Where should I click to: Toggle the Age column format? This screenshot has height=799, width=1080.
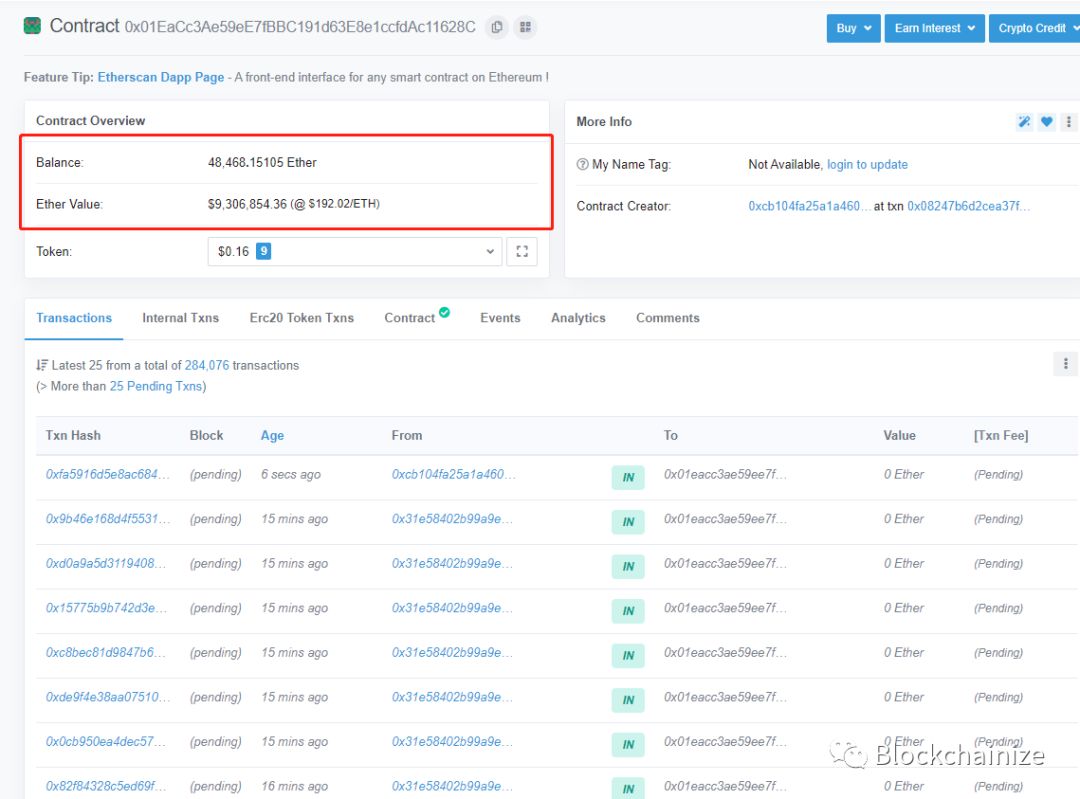coord(272,435)
